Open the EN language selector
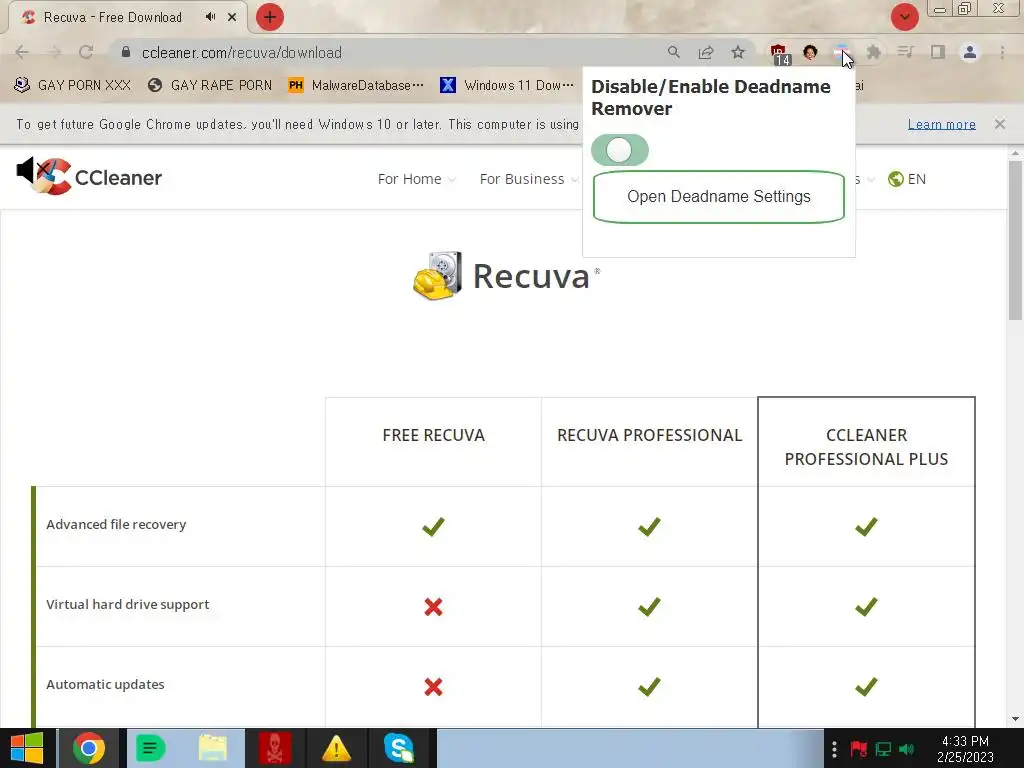The image size is (1024, 768). pos(907,179)
